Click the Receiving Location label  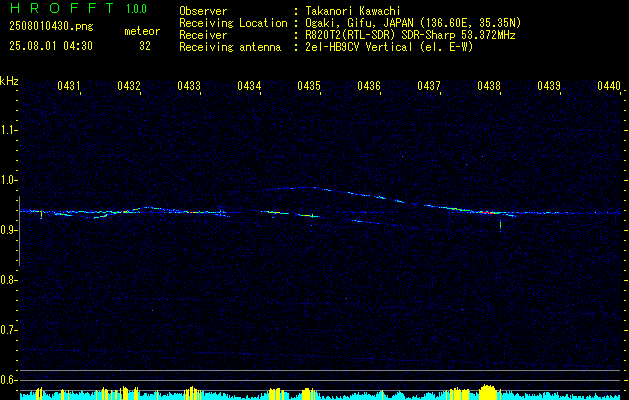tap(233, 23)
